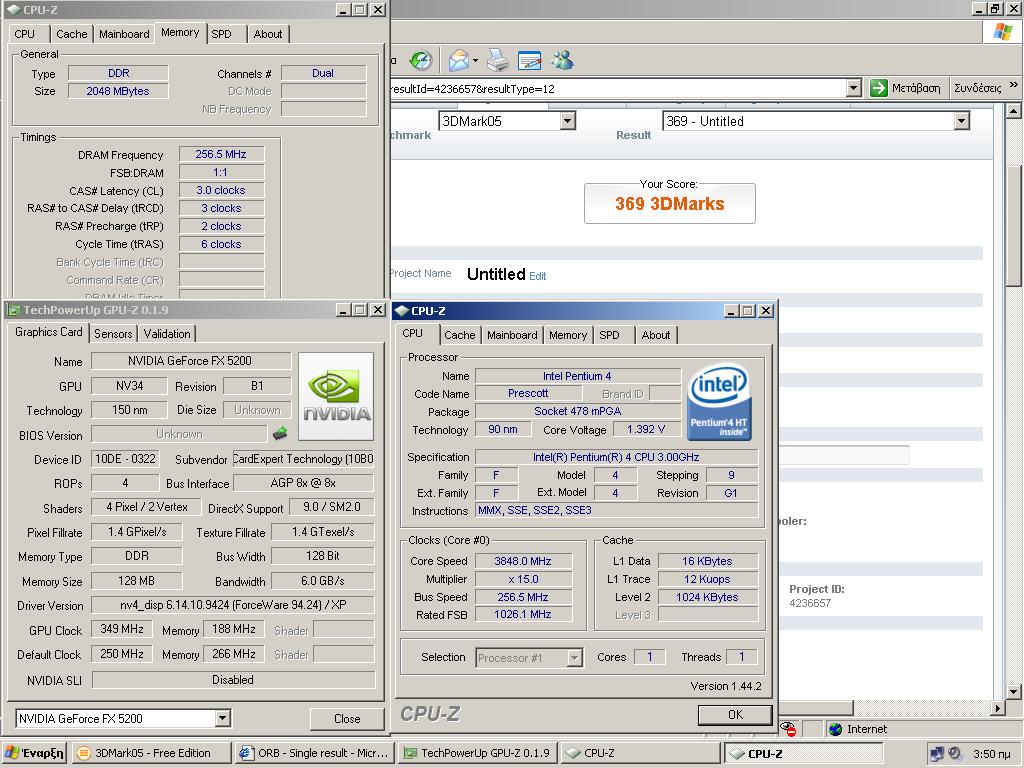
Task: Select Mainboard tab in top CPU-Z window
Action: [124, 34]
